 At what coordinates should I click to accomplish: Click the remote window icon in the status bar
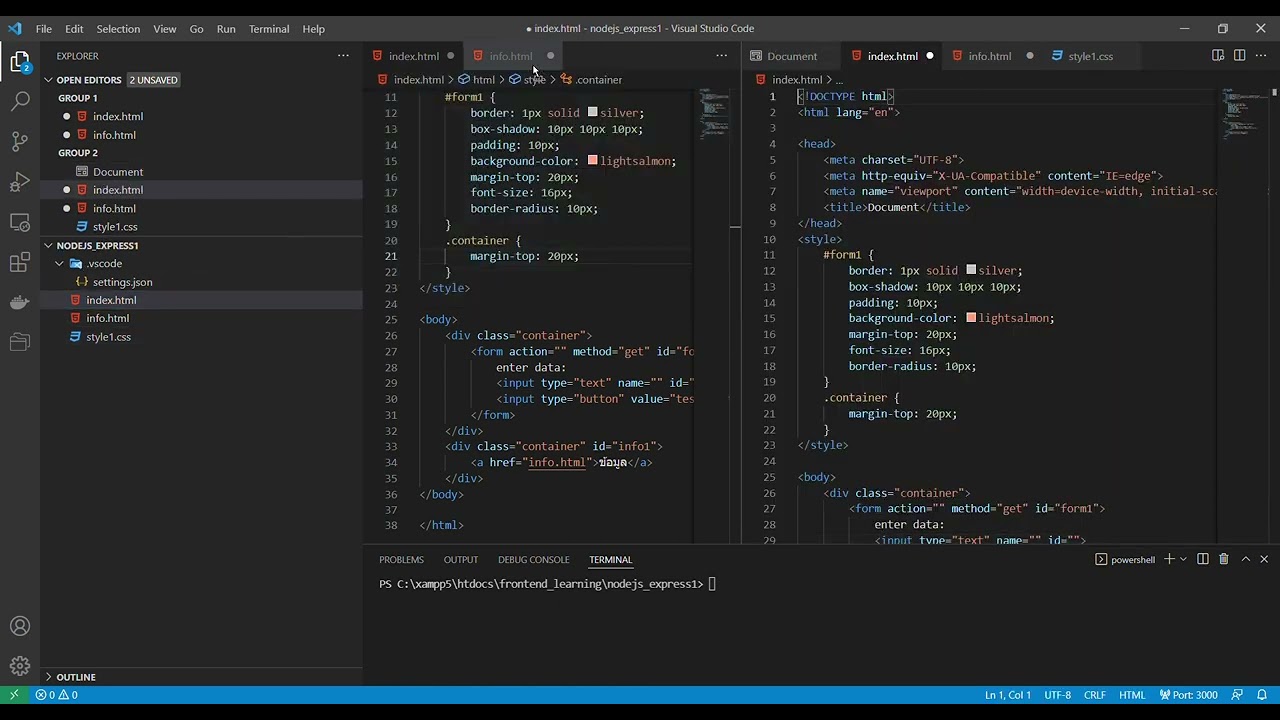pyautogui.click(x=14, y=695)
